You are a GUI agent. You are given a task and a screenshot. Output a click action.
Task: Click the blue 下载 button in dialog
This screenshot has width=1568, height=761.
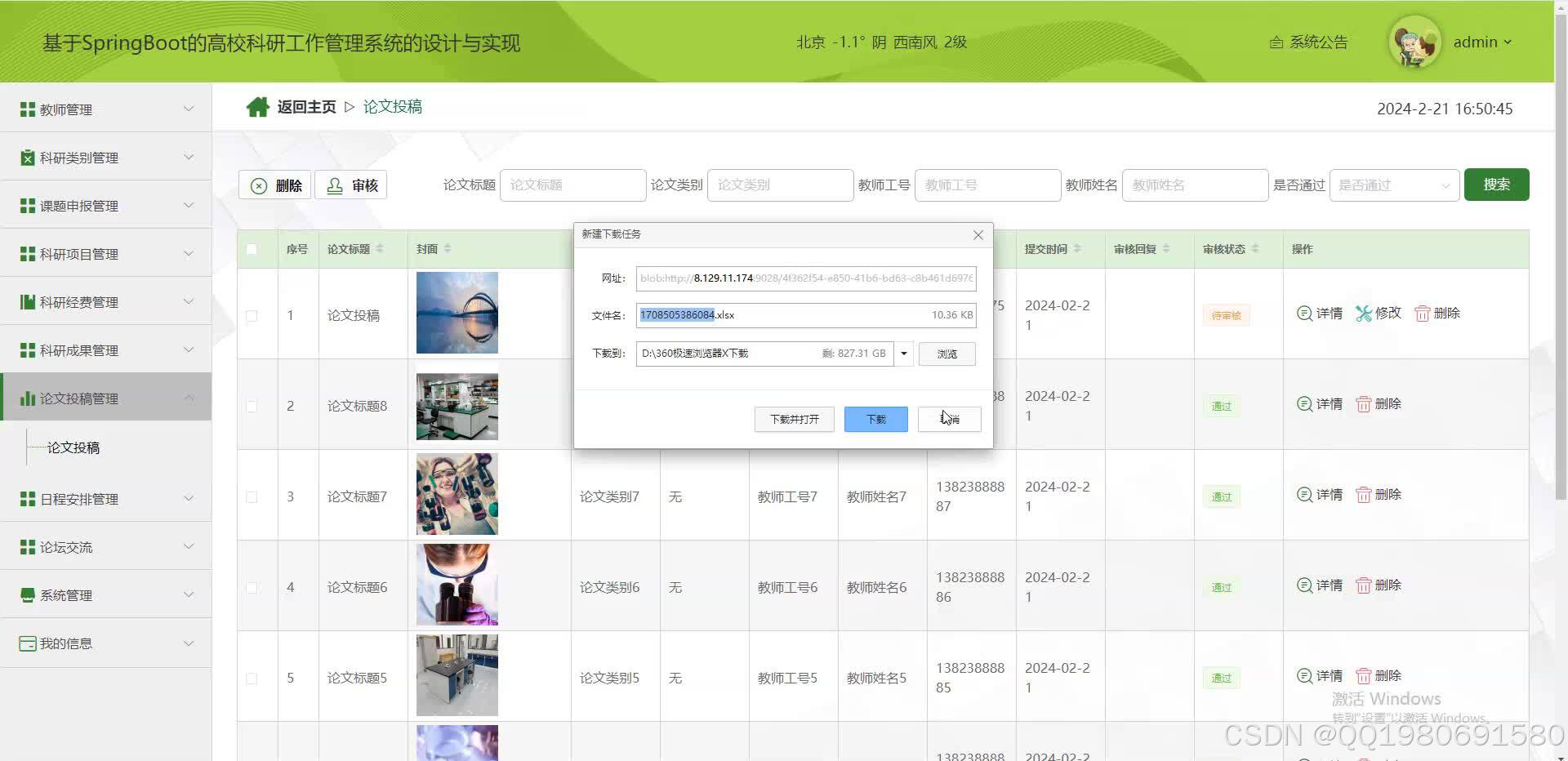pos(875,419)
